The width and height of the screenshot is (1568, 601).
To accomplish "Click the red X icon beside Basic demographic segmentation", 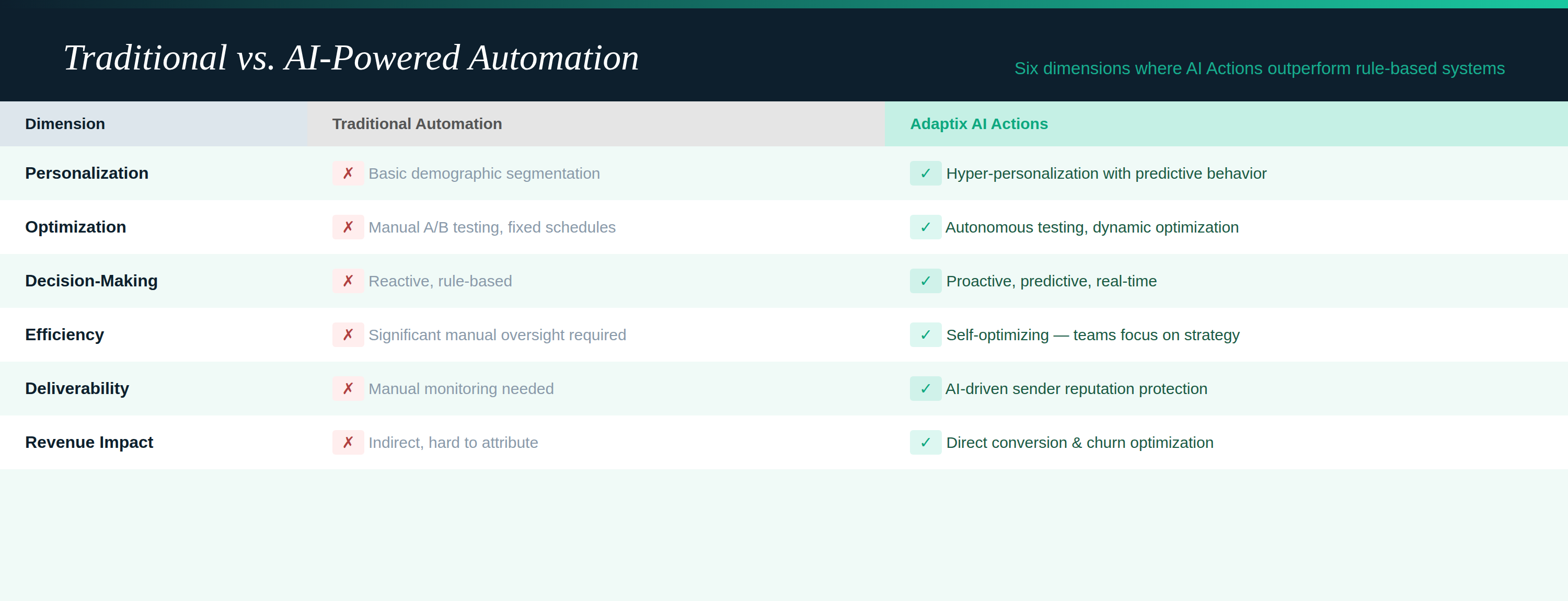I will click(x=348, y=174).
